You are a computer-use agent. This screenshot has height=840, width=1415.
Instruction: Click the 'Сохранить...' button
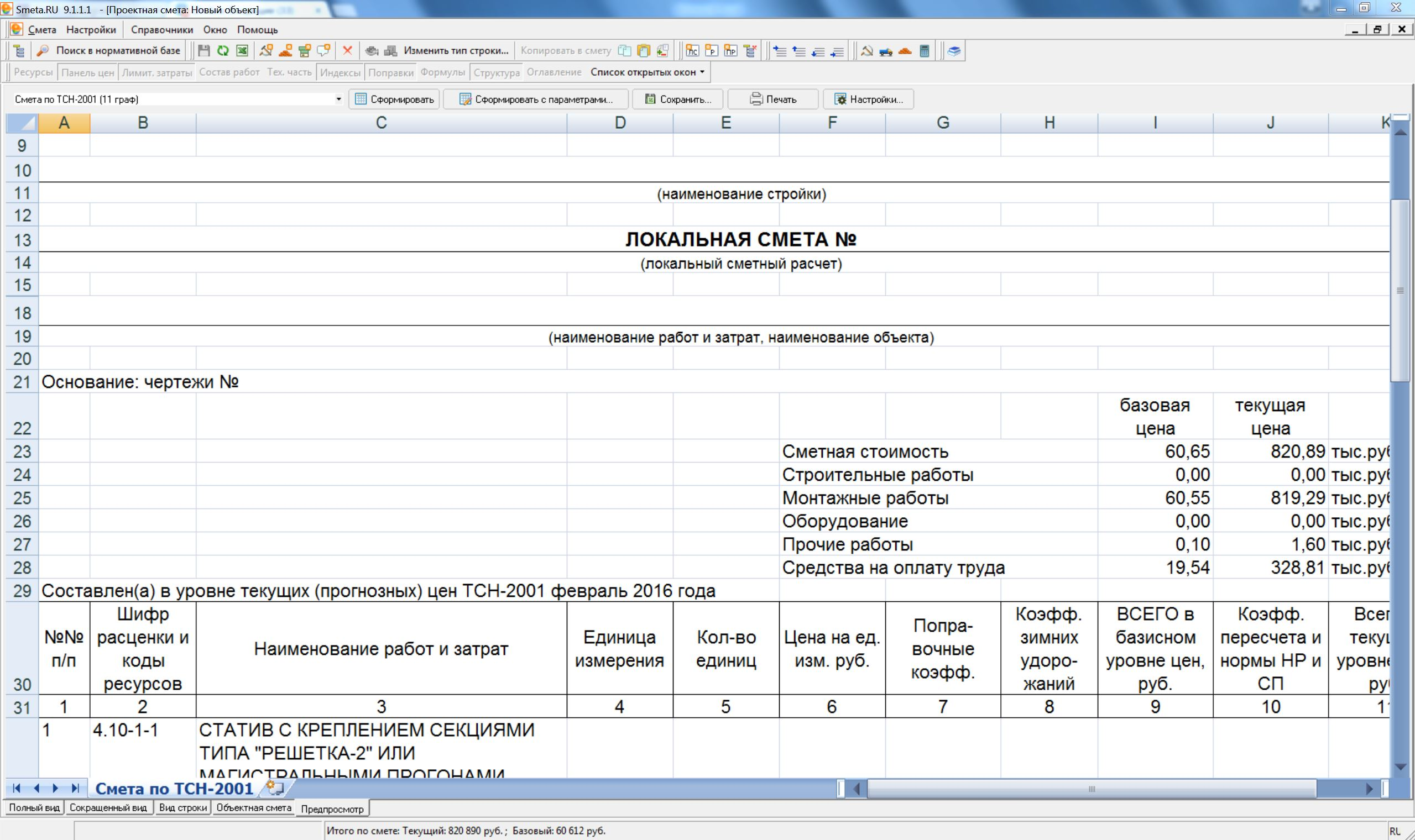[x=678, y=99]
